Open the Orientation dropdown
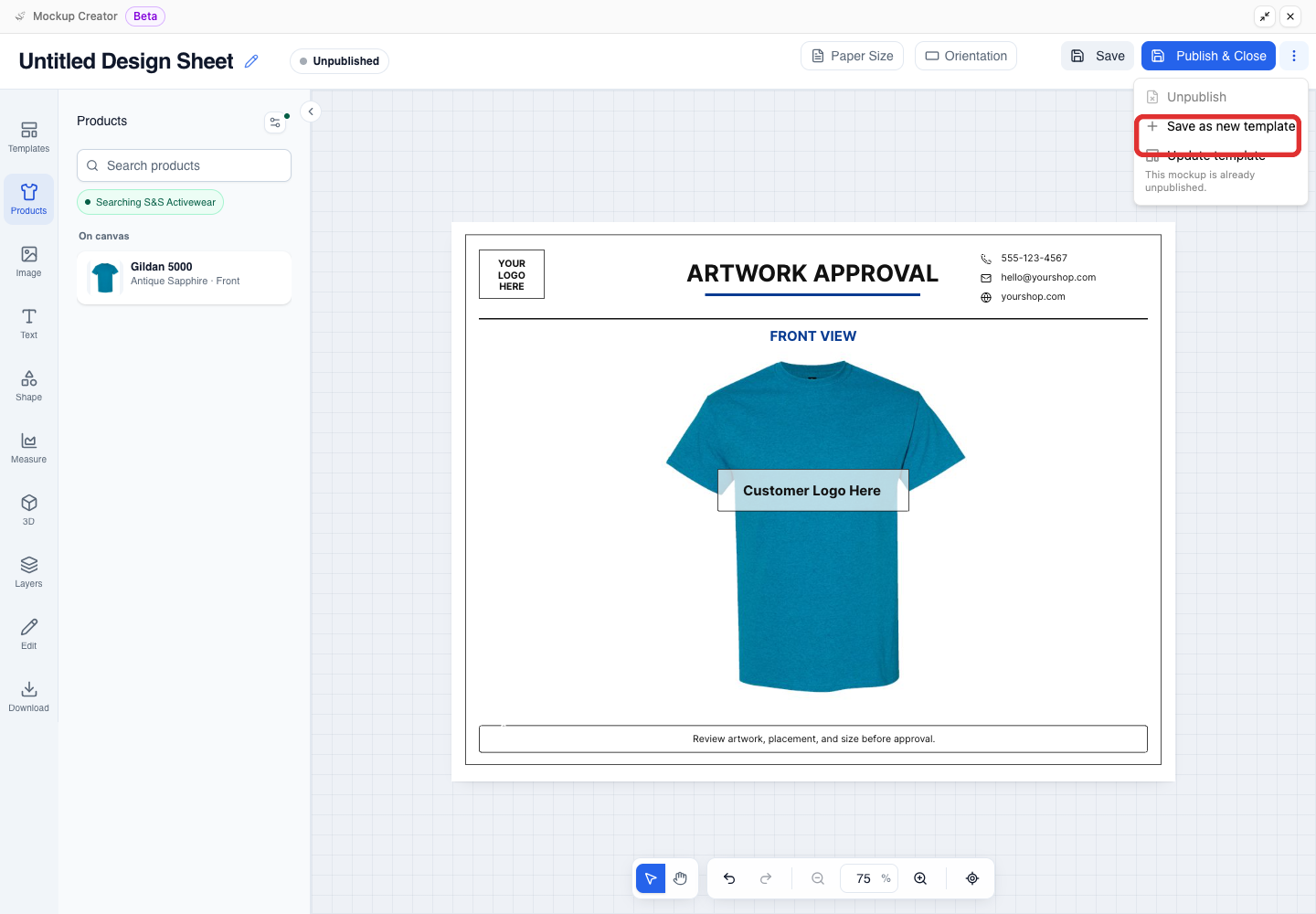 click(x=966, y=56)
